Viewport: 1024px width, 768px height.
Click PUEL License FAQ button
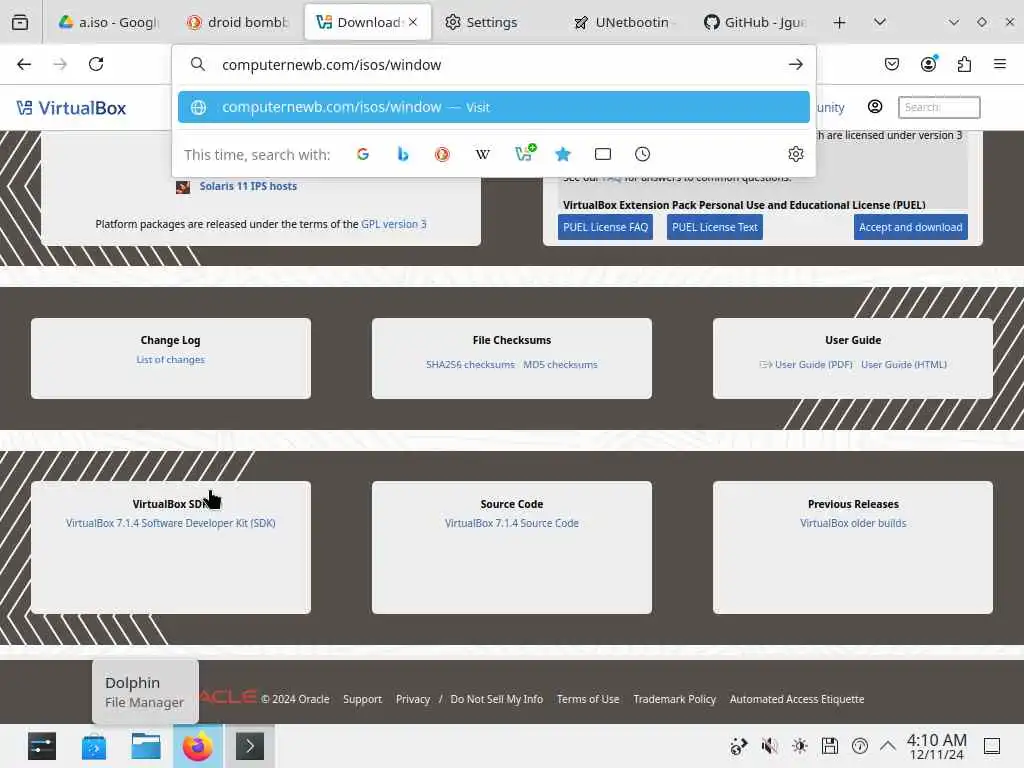tap(605, 227)
